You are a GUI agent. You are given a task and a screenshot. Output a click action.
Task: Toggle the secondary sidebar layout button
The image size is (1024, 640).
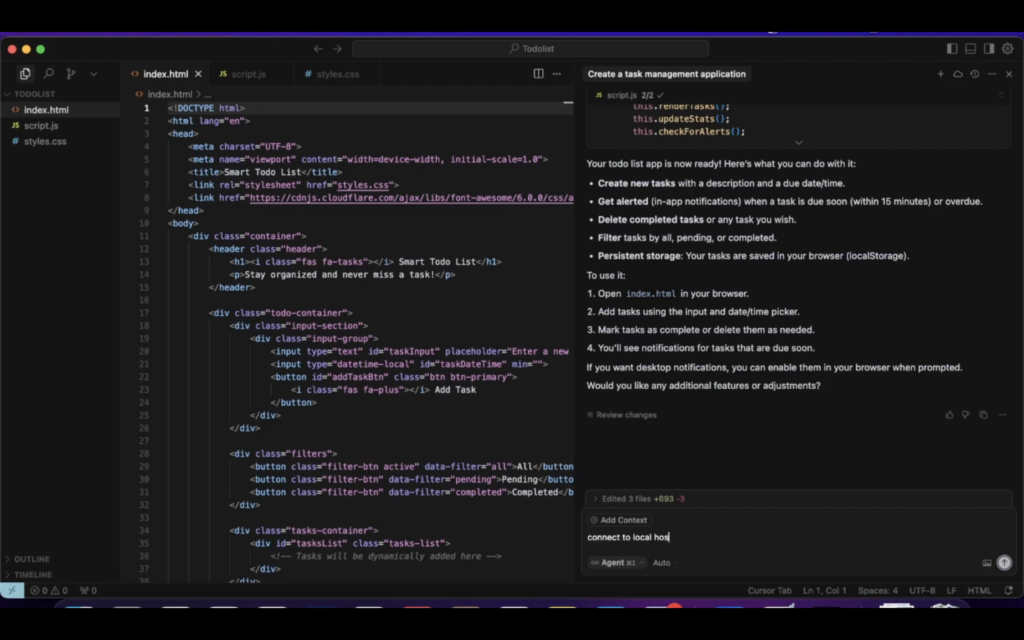tap(989, 49)
